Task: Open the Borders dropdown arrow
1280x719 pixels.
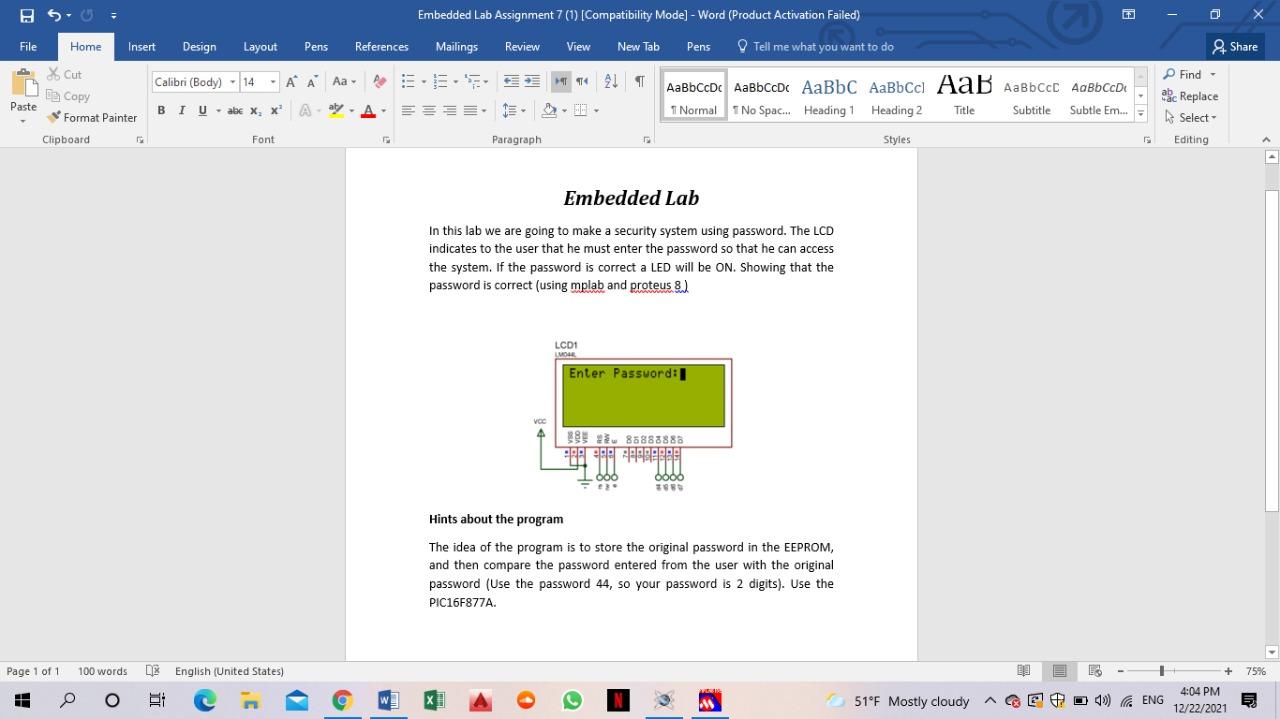Action: coord(596,110)
